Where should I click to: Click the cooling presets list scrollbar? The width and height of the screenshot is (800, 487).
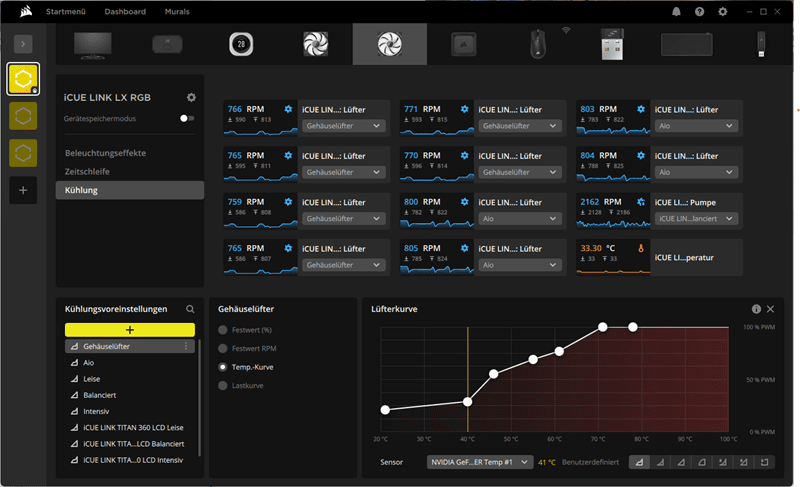point(199,398)
